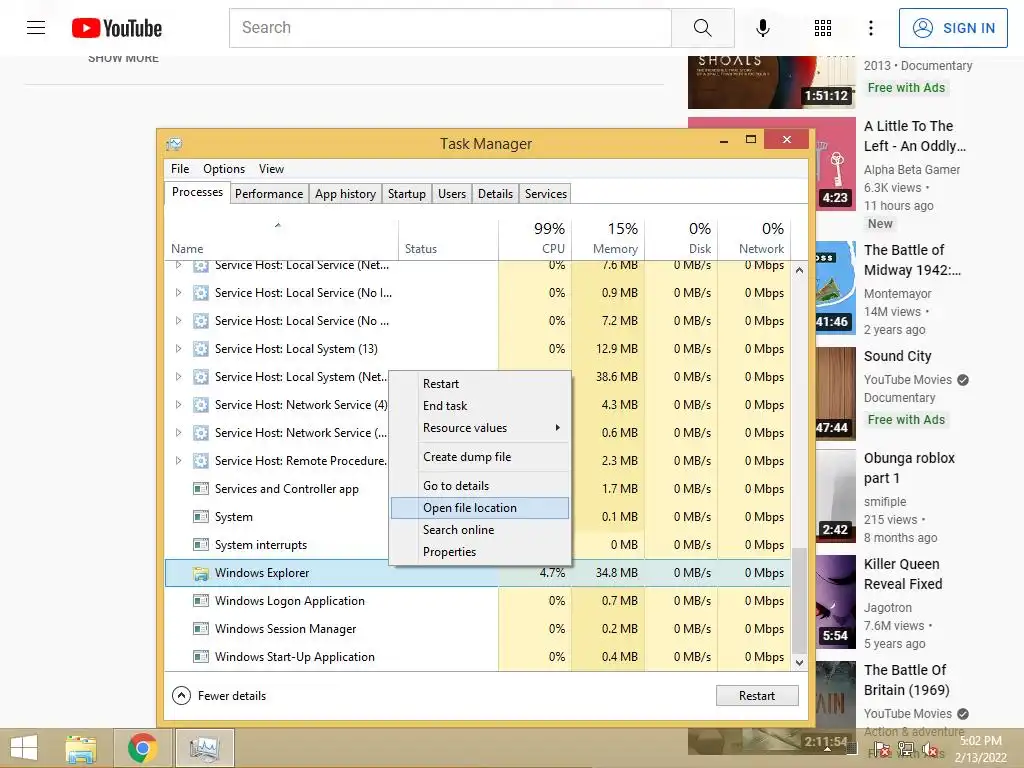Click the YouTube SIGN IN button
Screen dimensions: 1024x768
953,28
